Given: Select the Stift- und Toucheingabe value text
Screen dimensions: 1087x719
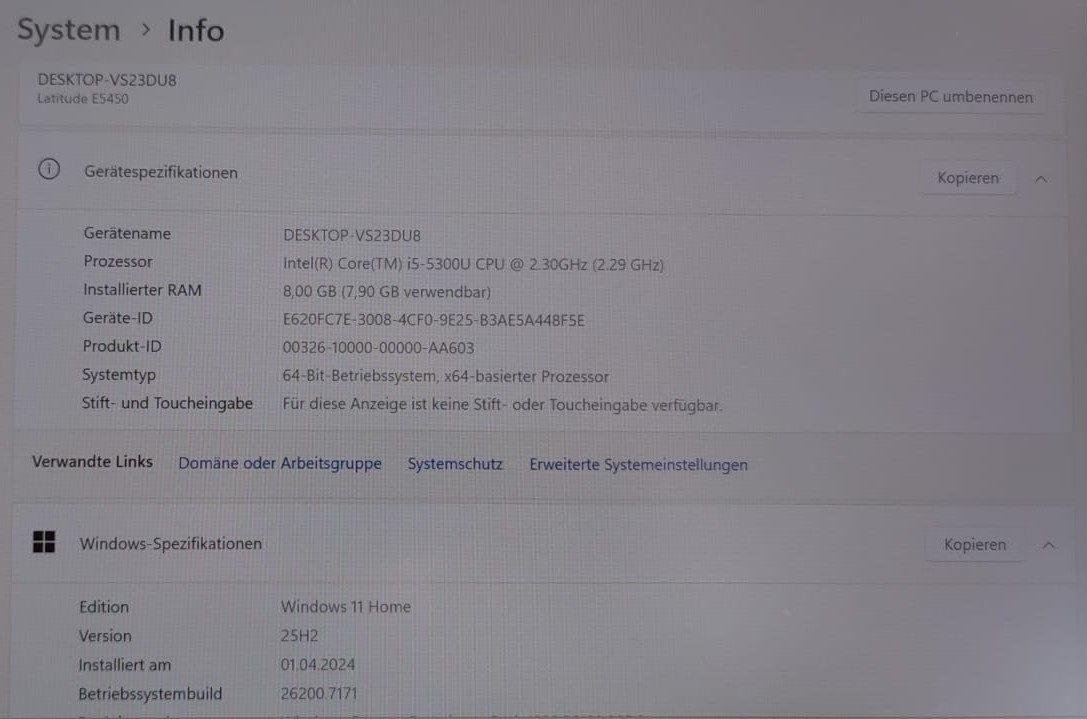Looking at the screenshot, I should (x=502, y=405).
